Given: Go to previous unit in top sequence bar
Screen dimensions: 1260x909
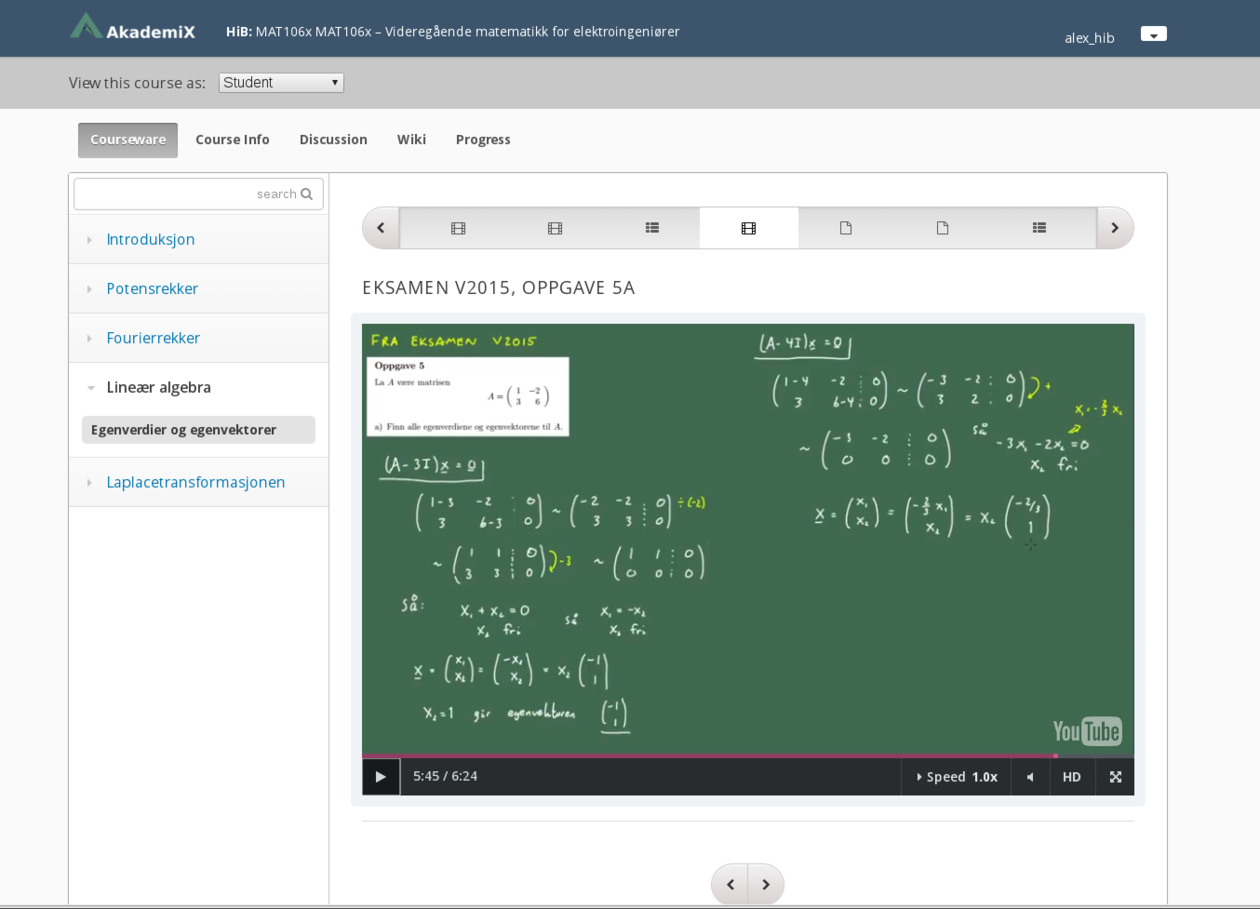Looking at the screenshot, I should [381, 228].
